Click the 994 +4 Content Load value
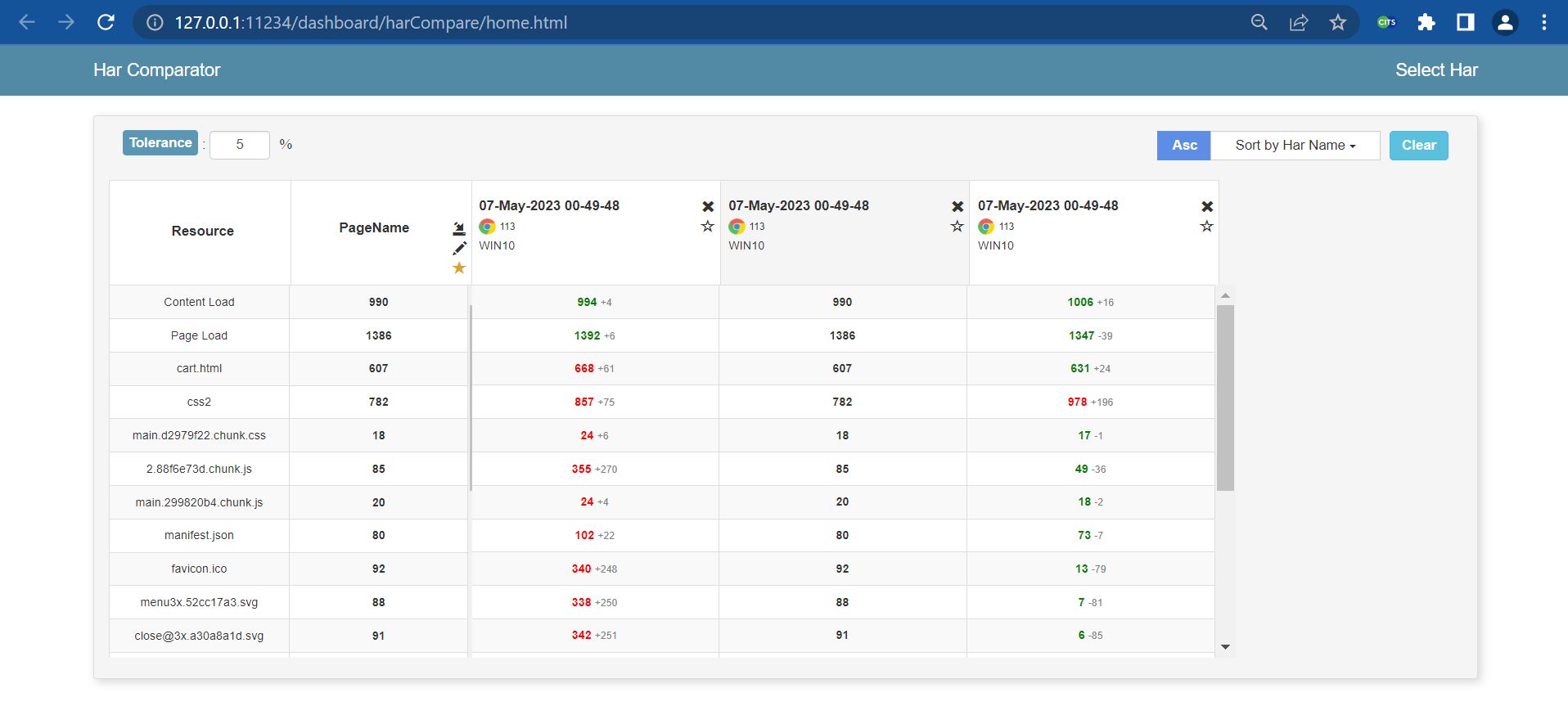This screenshot has width=1568, height=706. pyautogui.click(x=595, y=303)
